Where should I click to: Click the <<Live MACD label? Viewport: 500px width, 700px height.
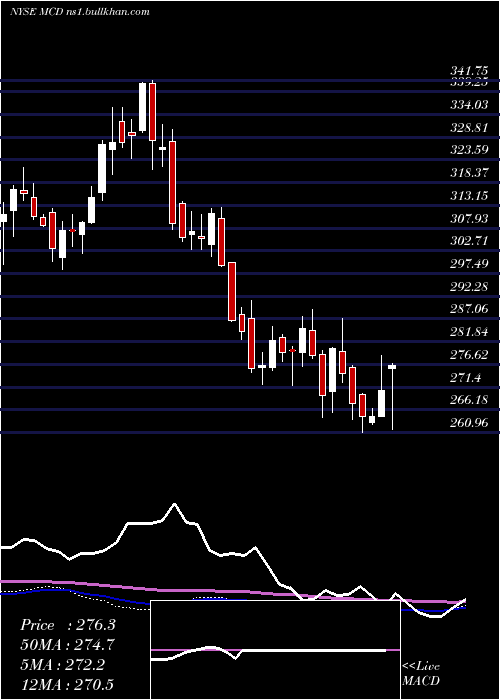tap(421, 674)
